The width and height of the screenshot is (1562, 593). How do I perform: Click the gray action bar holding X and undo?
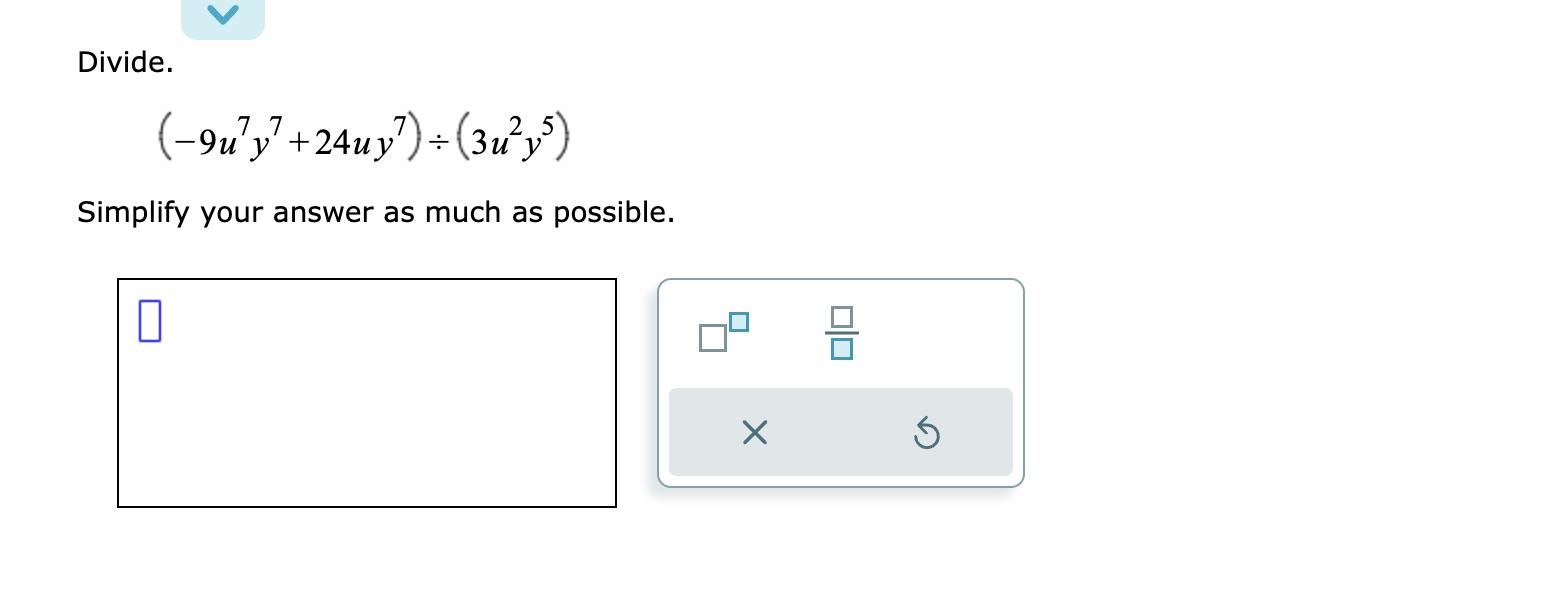coord(841,432)
